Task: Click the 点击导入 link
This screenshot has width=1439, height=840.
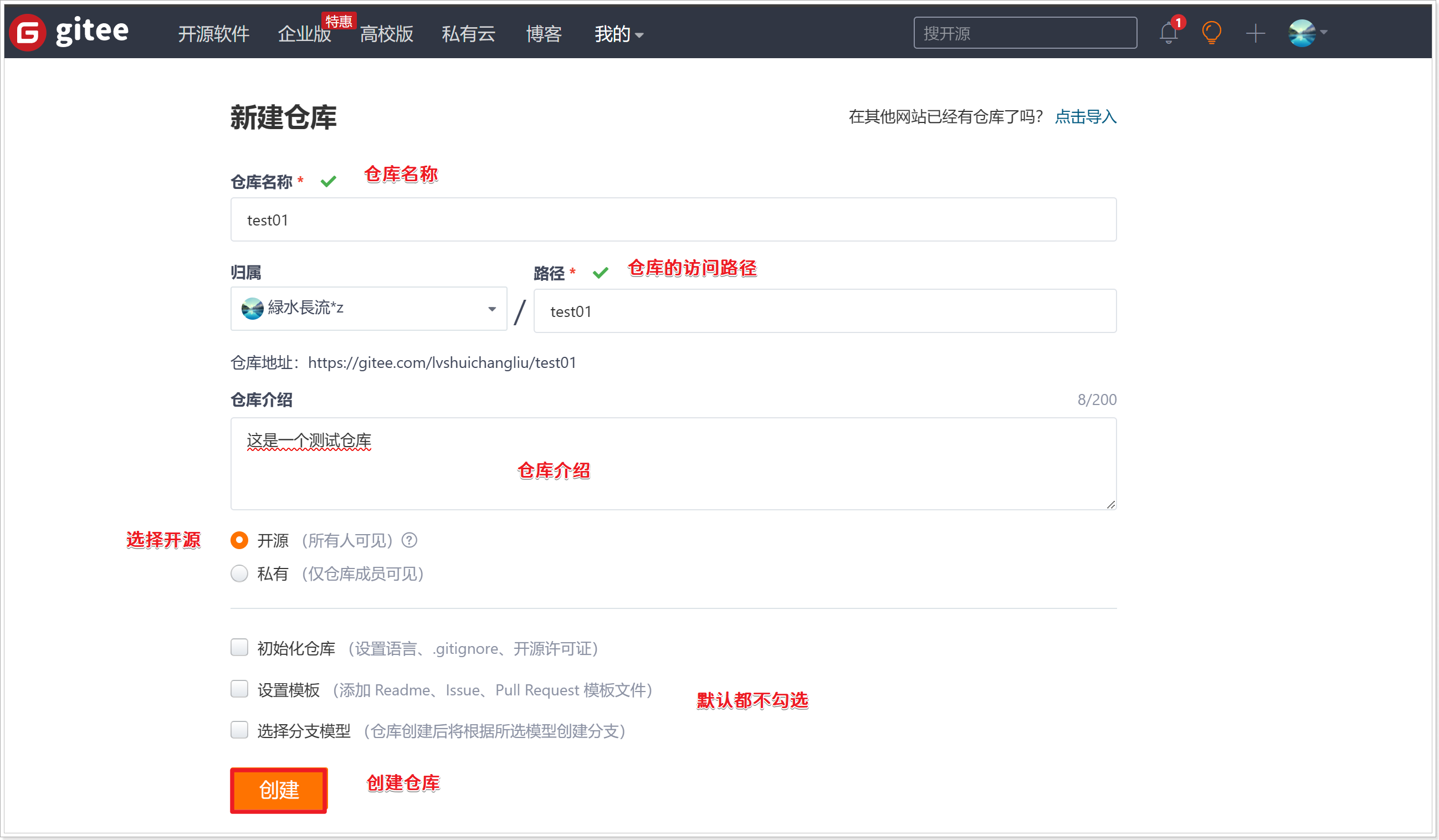Action: point(1085,117)
